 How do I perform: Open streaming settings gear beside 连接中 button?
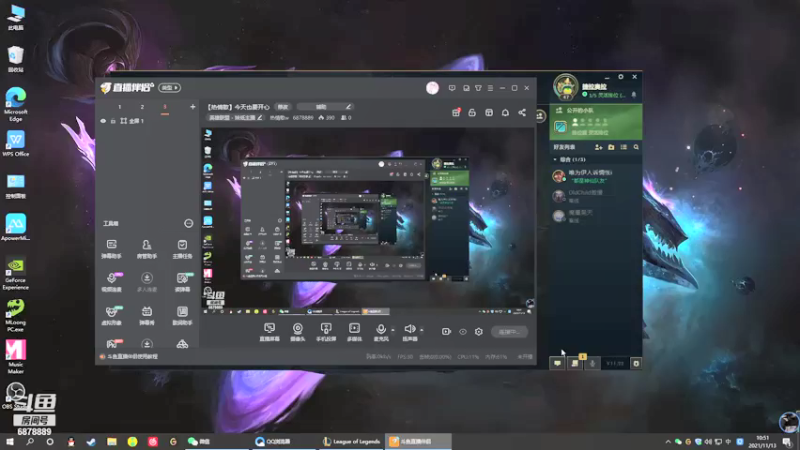tap(479, 332)
